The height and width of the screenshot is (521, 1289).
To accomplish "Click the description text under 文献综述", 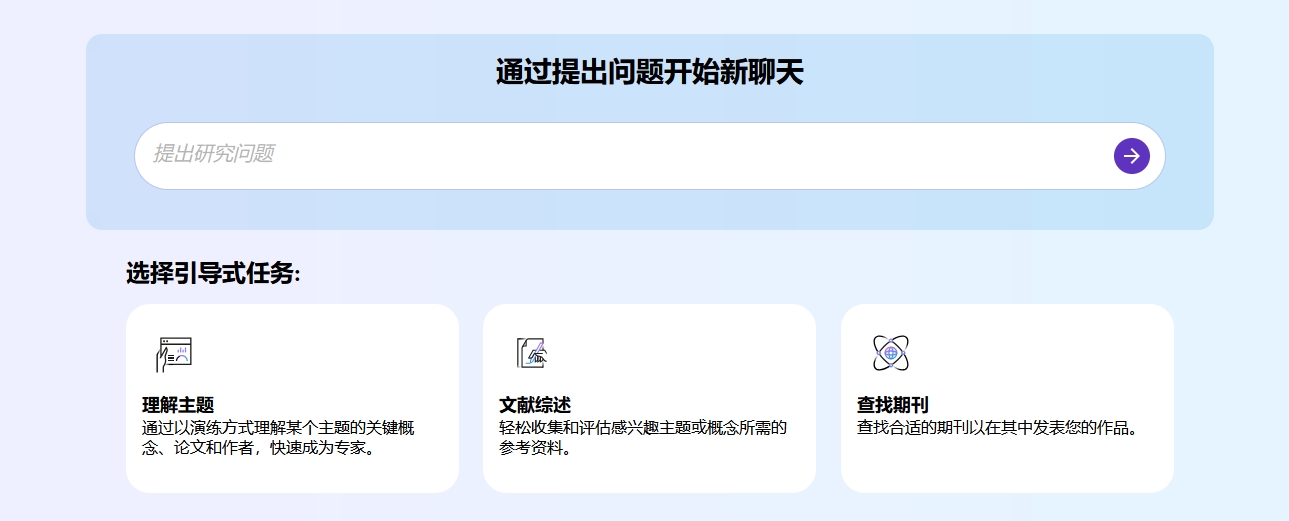I will tap(643, 438).
